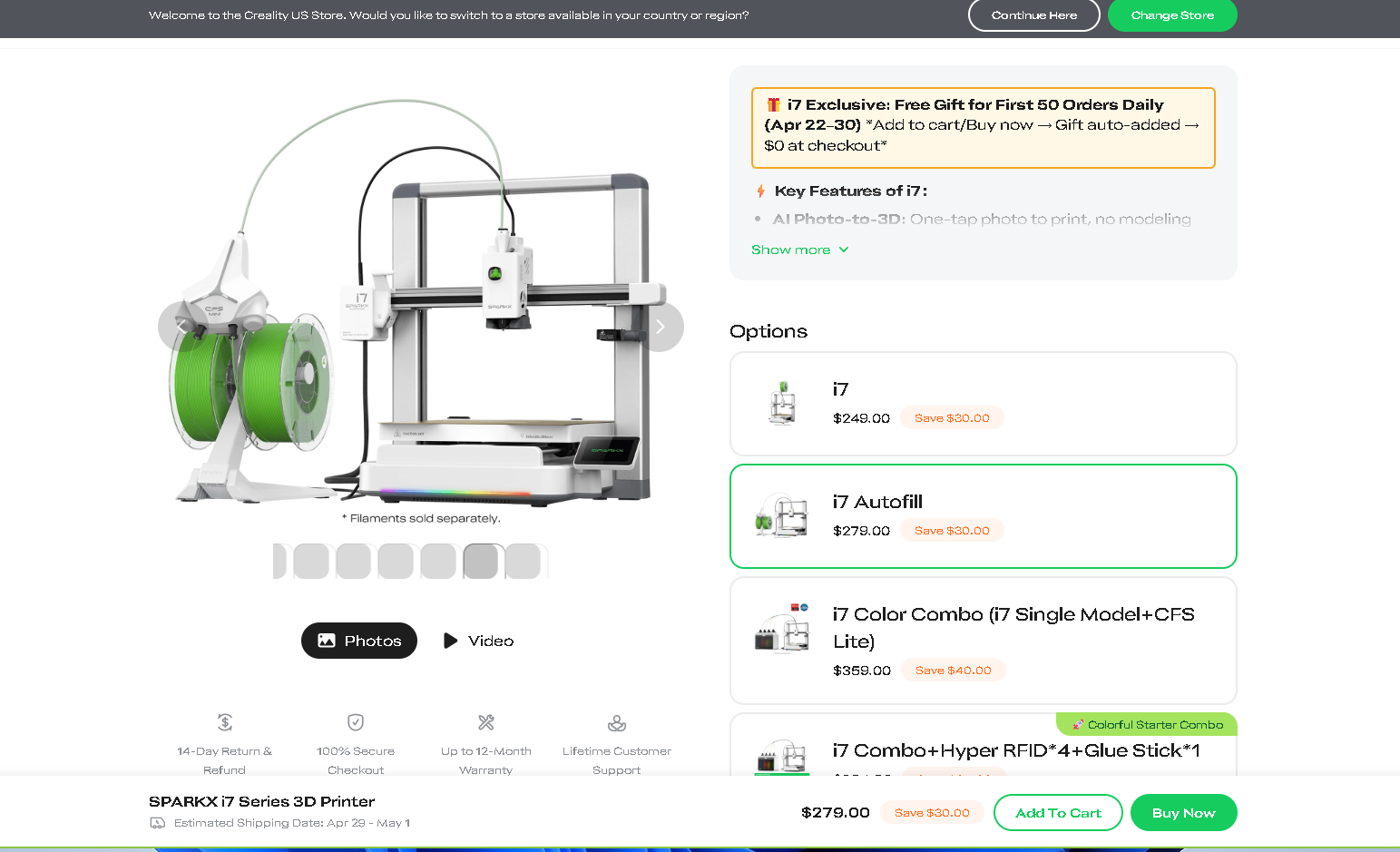
Task: Click the lightning bolt icon beside Key Features
Action: [760, 191]
